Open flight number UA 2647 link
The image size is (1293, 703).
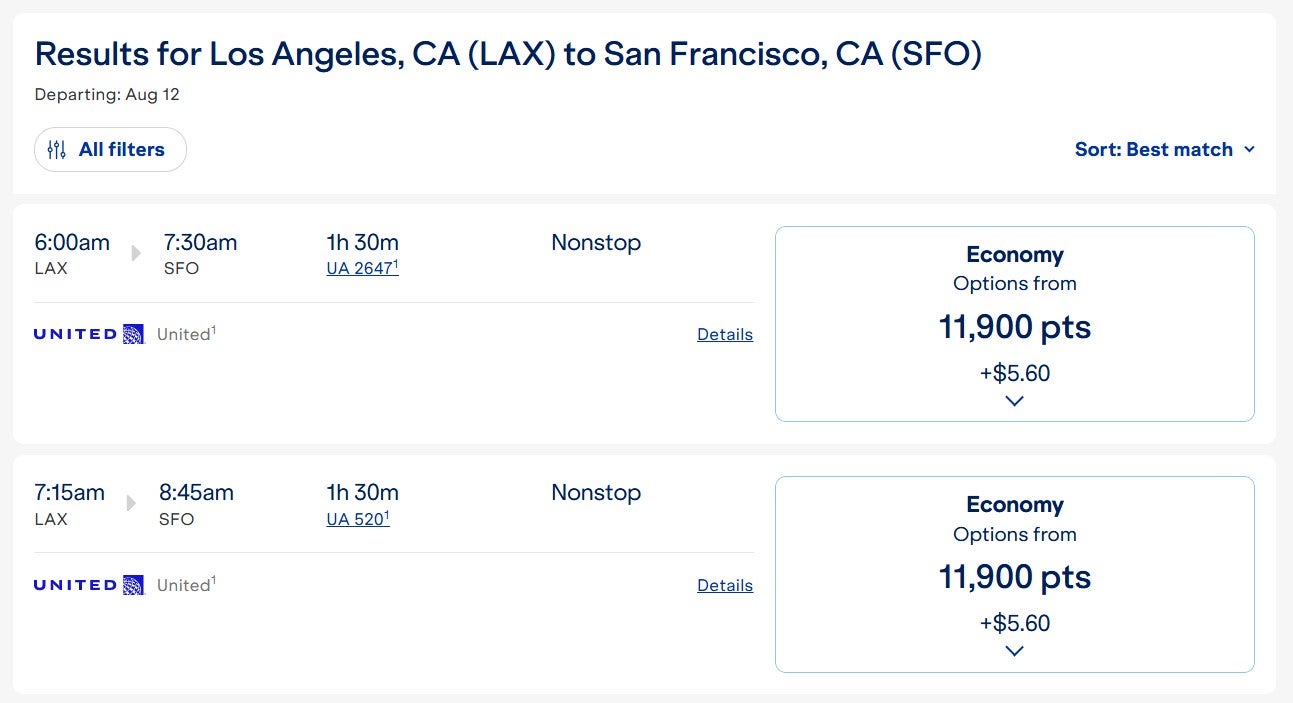(361, 268)
